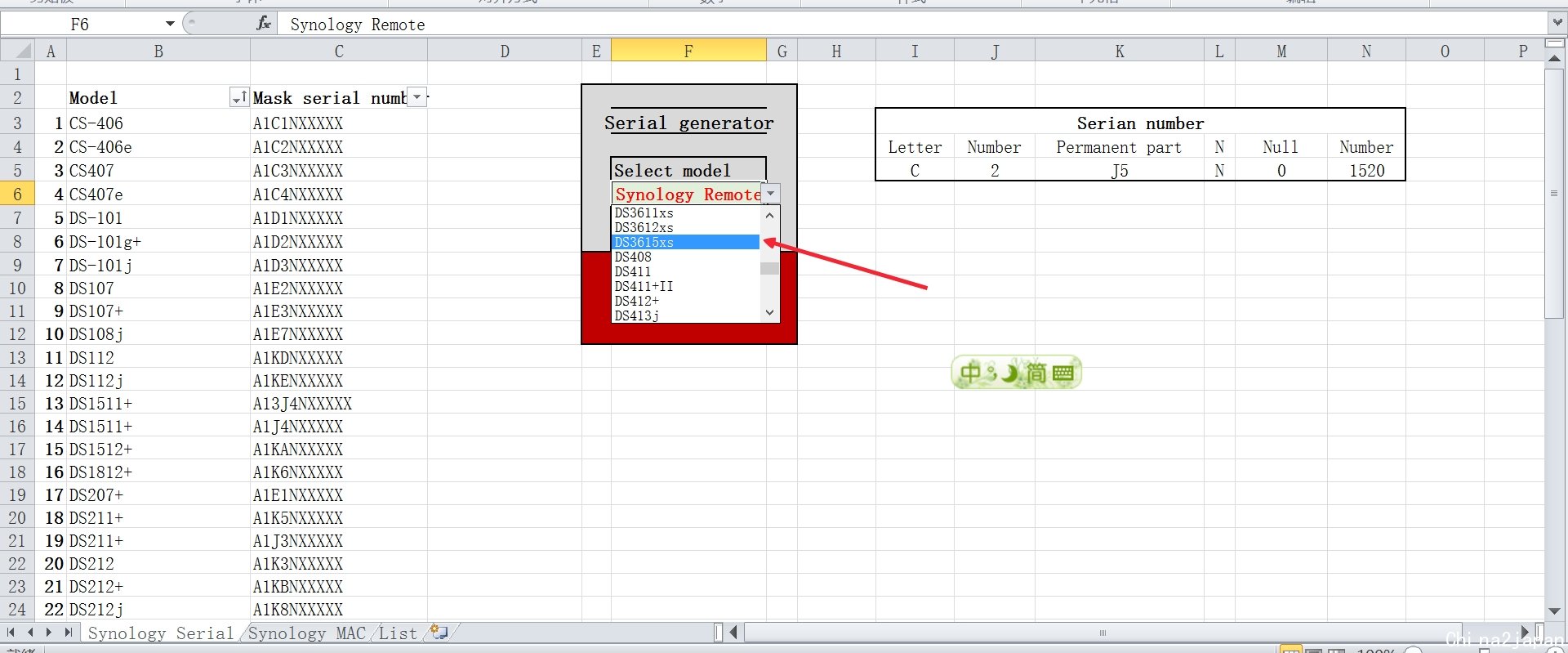The width and height of the screenshot is (1568, 653).
Task: Click model list scroll down arrow
Action: pyautogui.click(x=769, y=313)
